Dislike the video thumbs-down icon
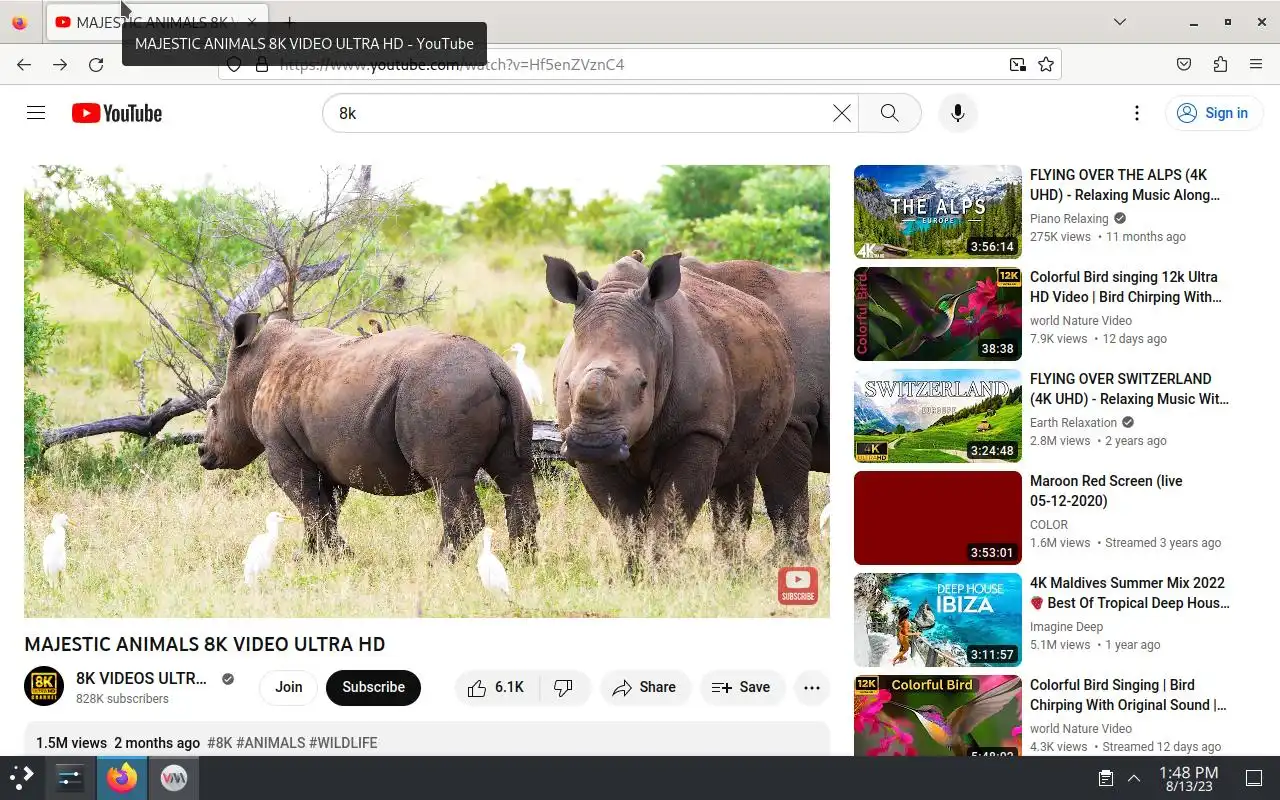Image resolution: width=1280 pixels, height=800 pixels. coord(564,687)
